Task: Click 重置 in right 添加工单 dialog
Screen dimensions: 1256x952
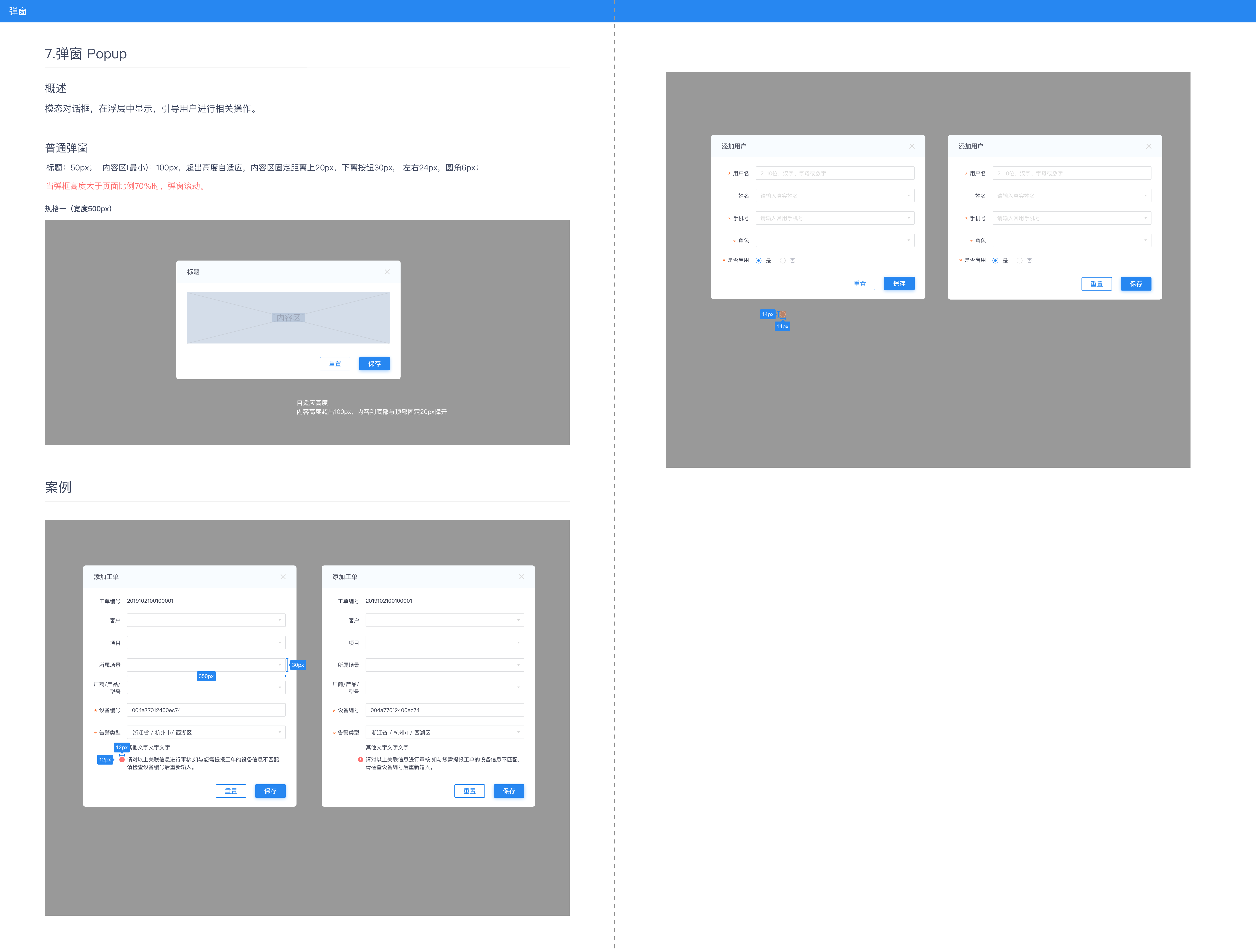Action: pos(470,791)
